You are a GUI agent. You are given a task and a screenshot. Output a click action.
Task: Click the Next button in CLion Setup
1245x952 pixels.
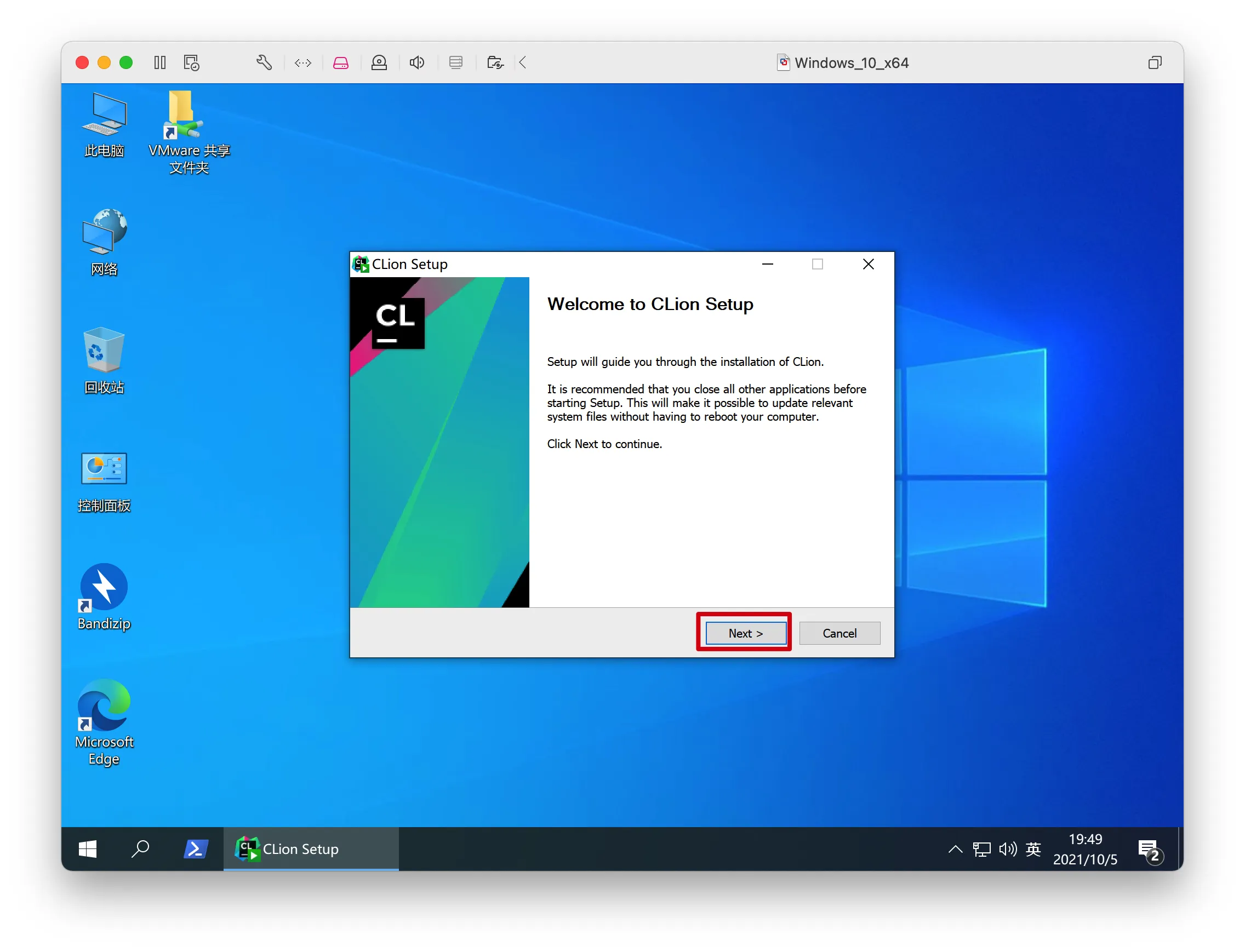(x=745, y=633)
